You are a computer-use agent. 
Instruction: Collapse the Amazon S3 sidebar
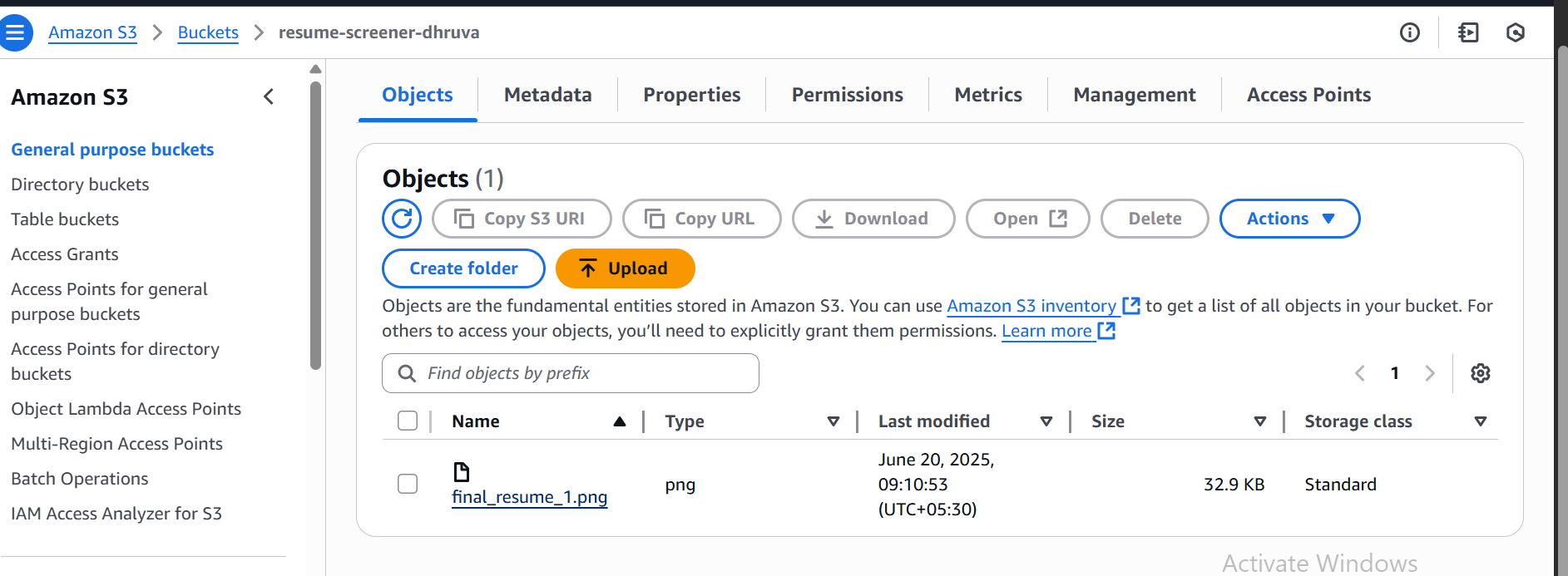click(269, 97)
